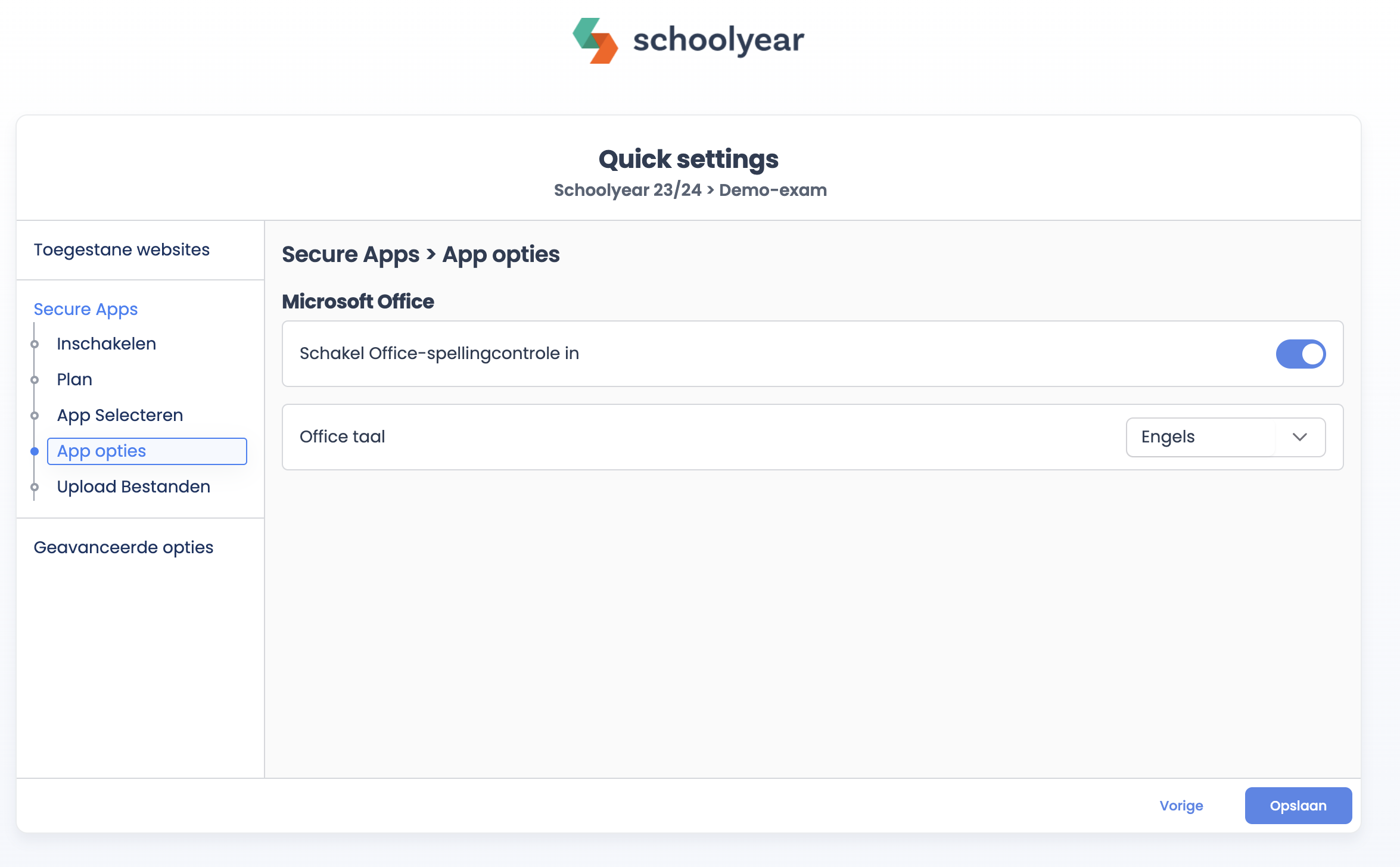1400x867 pixels.
Task: Click the step dot beside Upload Bestanden
Action: coord(35,487)
